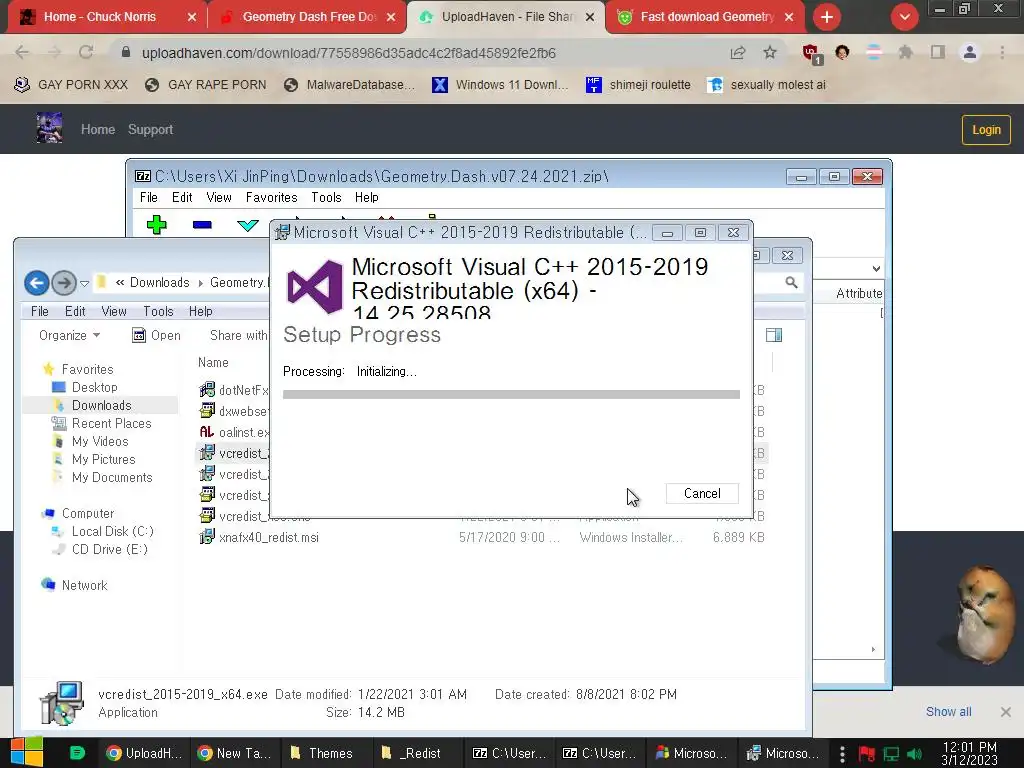Open Explorer recent locations dropdown arrow

pyautogui.click(x=84, y=283)
